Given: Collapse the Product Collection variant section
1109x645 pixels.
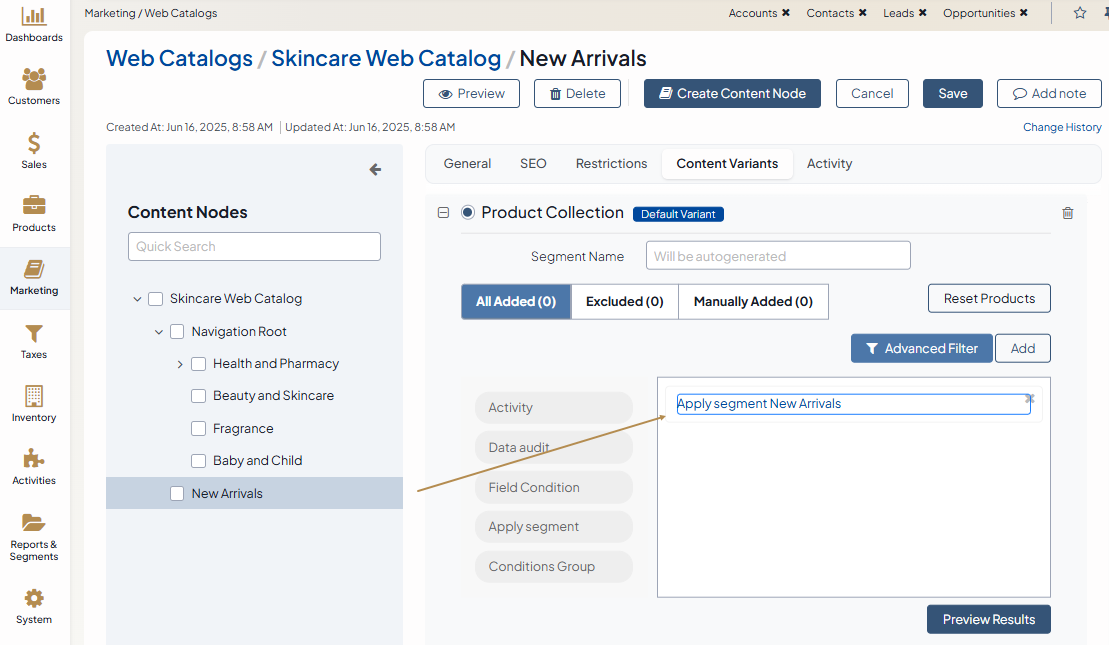Looking at the screenshot, I should [x=443, y=213].
